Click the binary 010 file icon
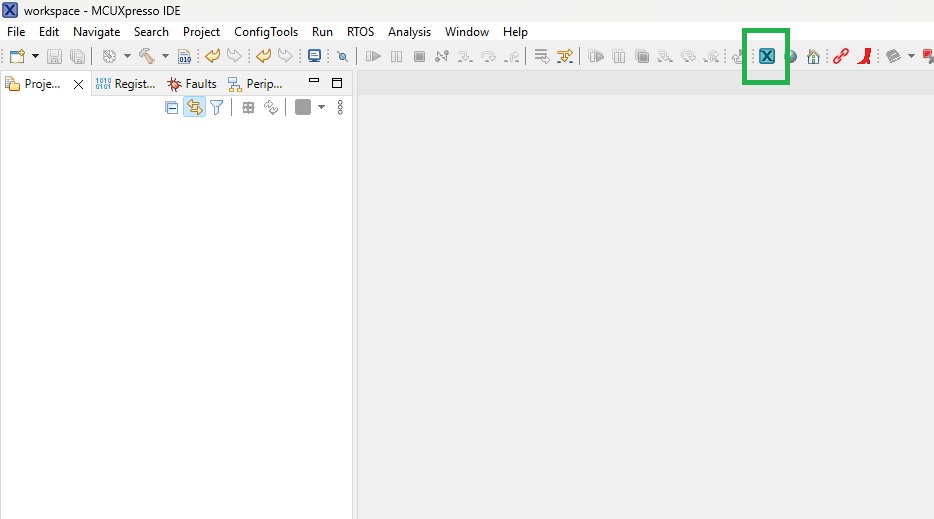The width and height of the screenshot is (934, 519). point(184,57)
